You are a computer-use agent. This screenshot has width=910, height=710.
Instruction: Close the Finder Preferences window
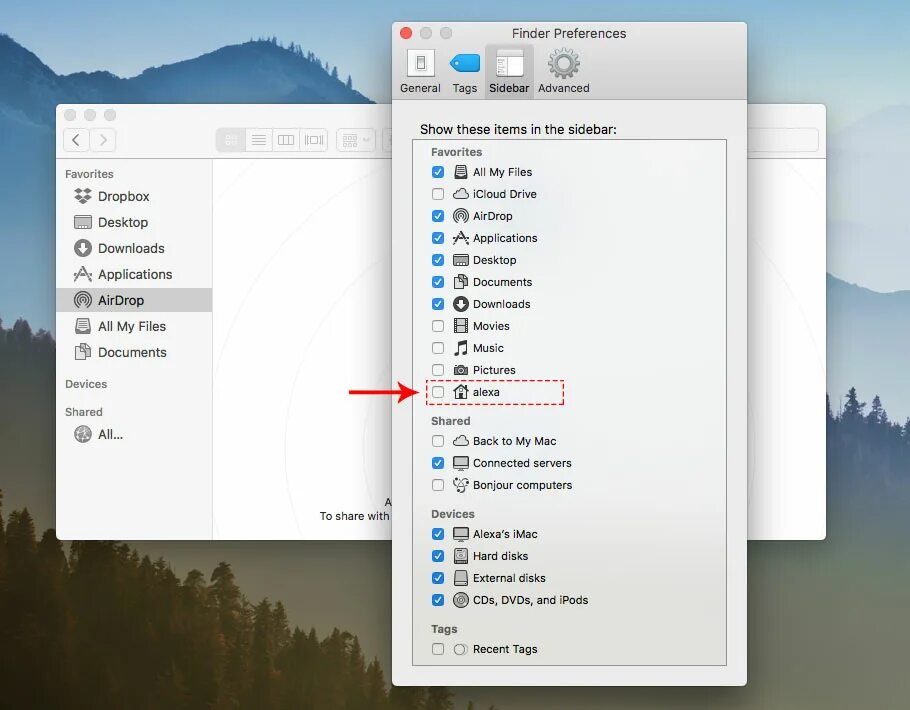[406, 33]
